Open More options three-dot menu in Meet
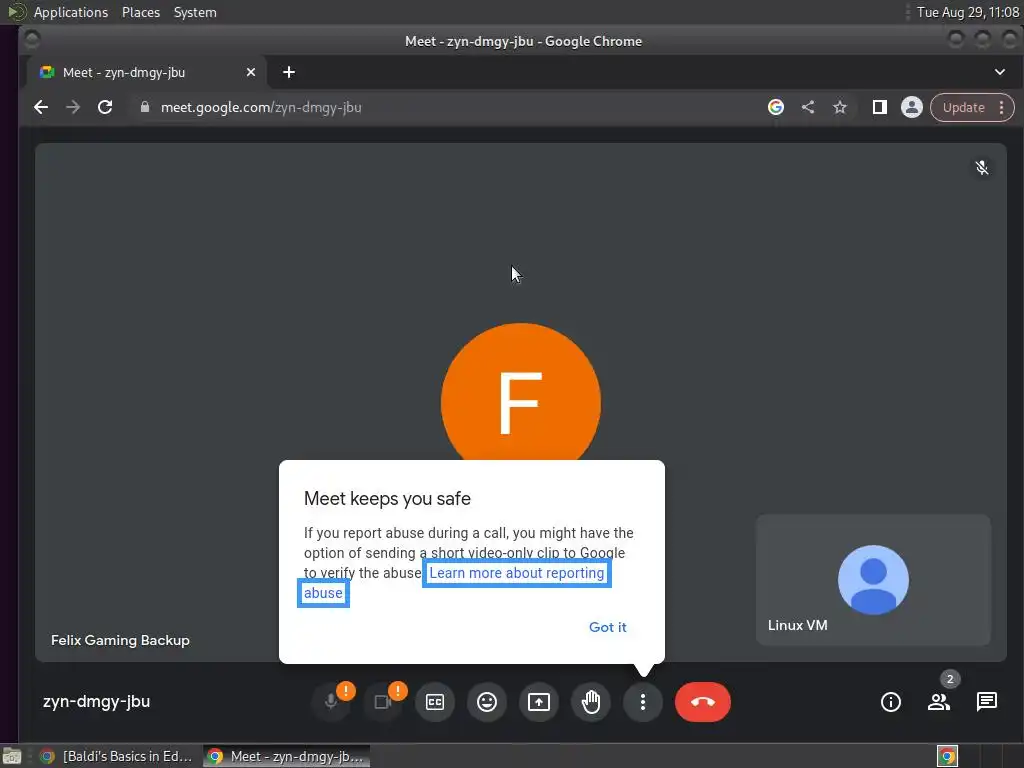The image size is (1024, 768). click(x=643, y=702)
